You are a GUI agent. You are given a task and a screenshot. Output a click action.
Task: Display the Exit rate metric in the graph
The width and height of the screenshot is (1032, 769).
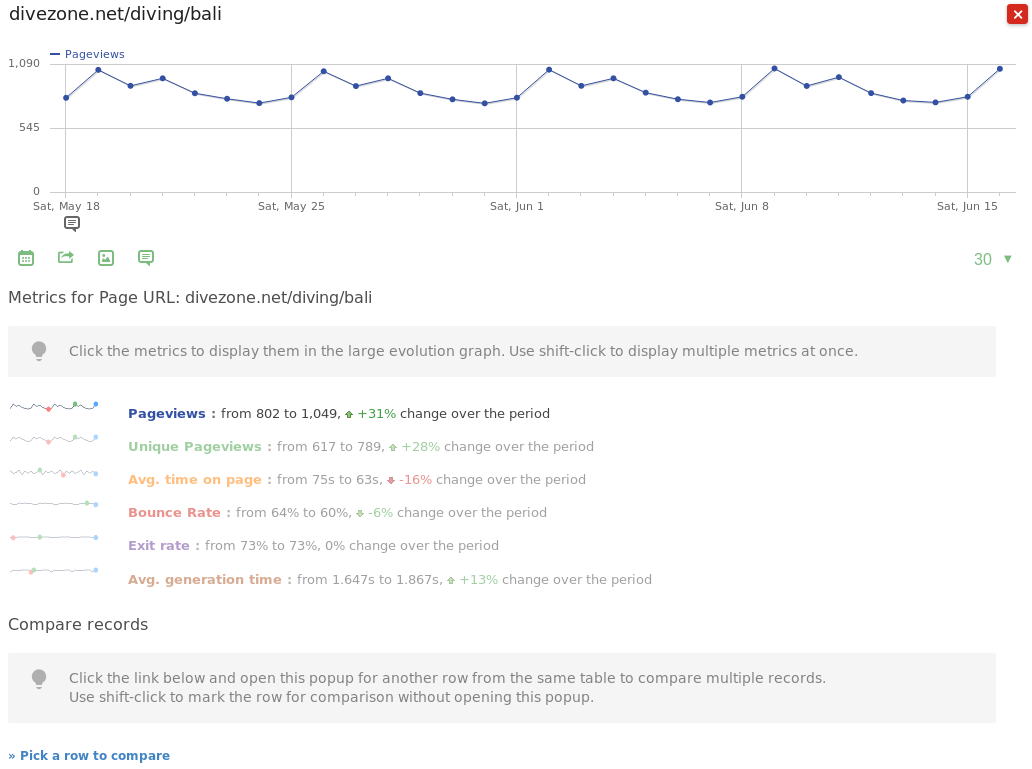pos(157,545)
